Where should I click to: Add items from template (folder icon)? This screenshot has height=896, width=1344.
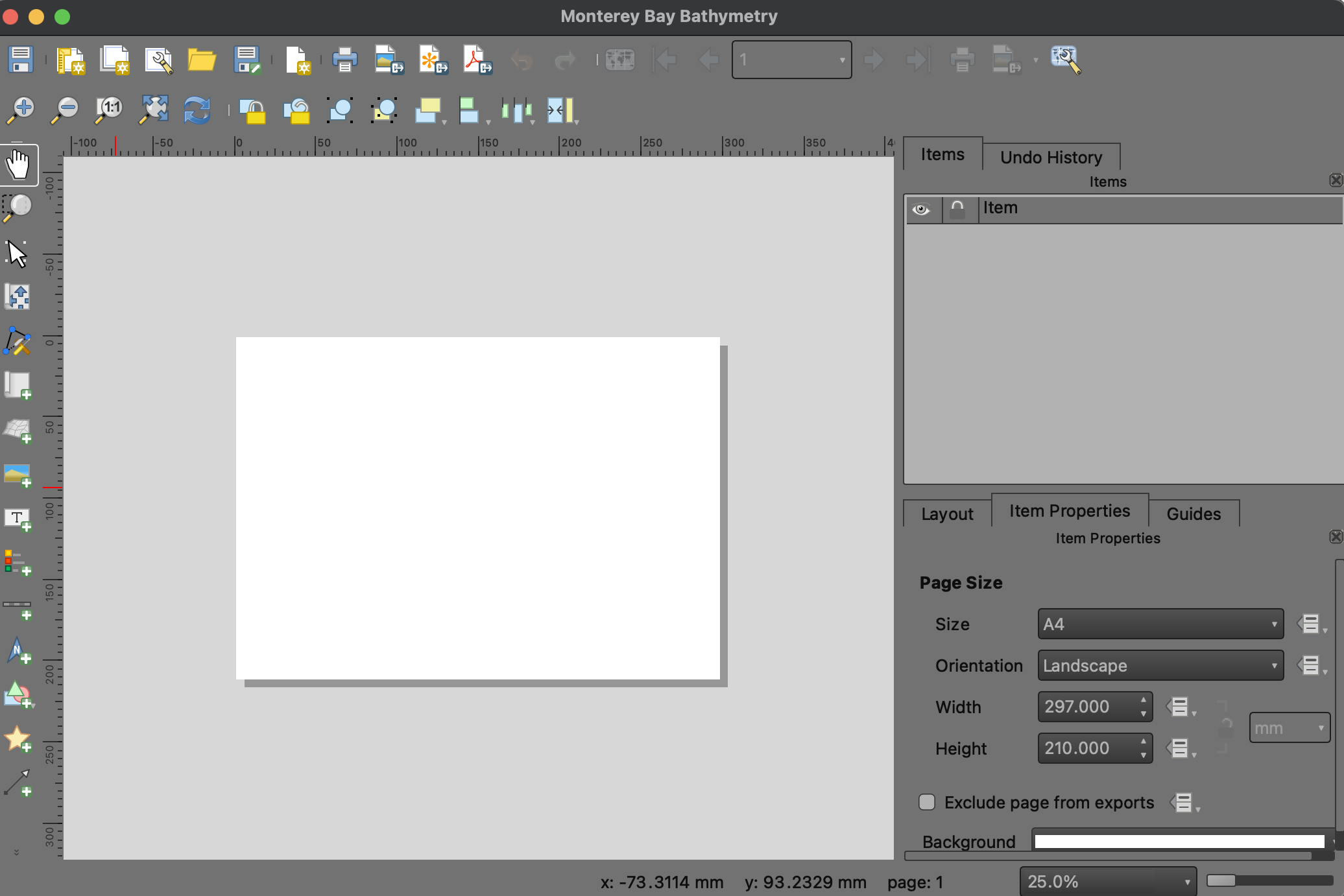(x=202, y=60)
